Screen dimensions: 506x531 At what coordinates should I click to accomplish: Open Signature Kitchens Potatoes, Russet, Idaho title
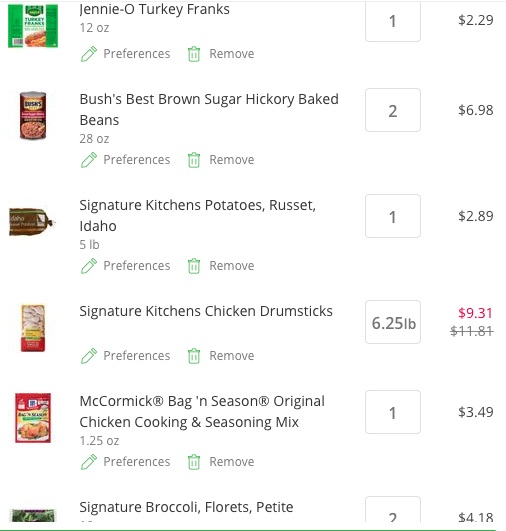[197, 215]
